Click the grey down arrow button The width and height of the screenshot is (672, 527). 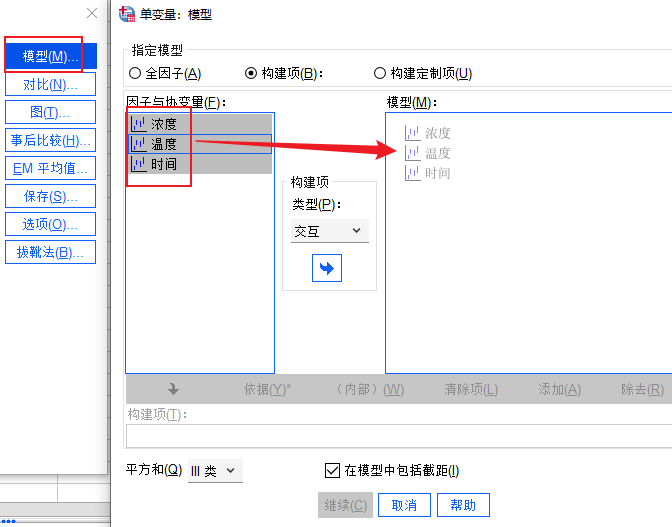click(x=174, y=389)
